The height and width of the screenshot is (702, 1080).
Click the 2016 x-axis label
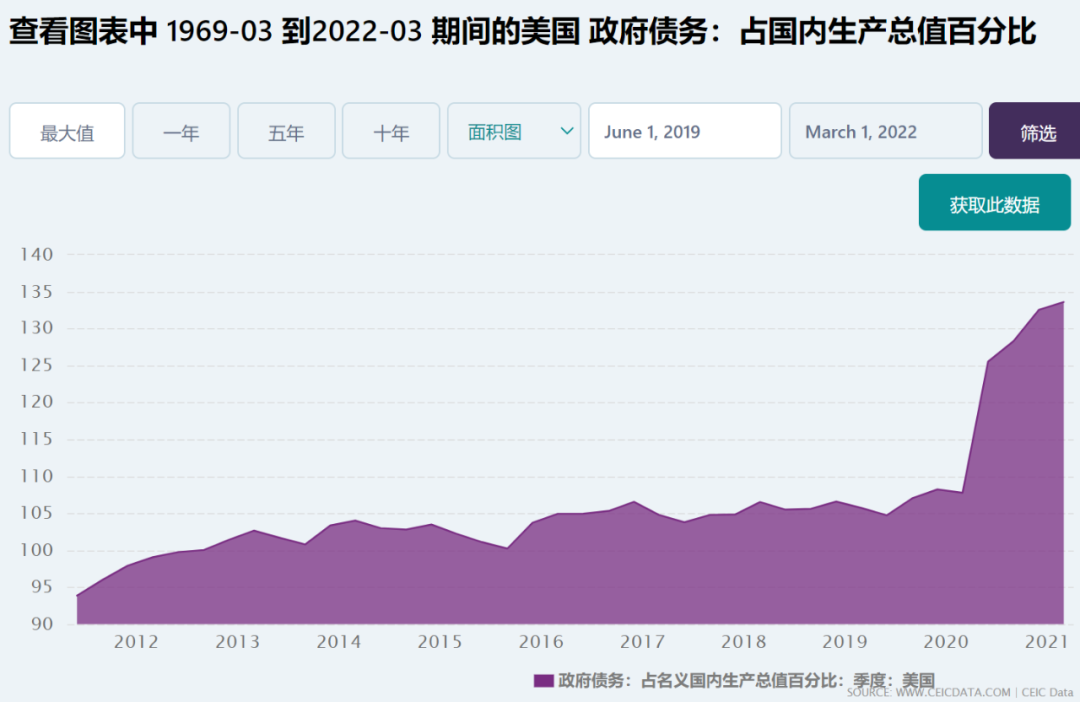point(541,642)
